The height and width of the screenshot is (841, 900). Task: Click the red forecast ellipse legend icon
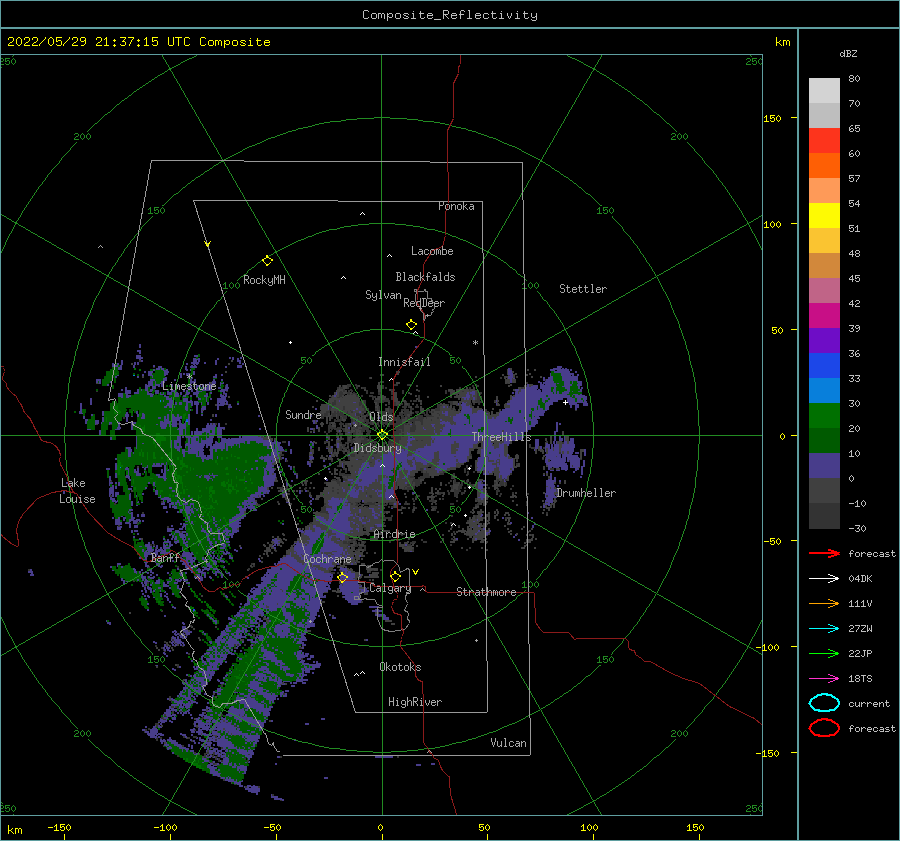(x=824, y=728)
